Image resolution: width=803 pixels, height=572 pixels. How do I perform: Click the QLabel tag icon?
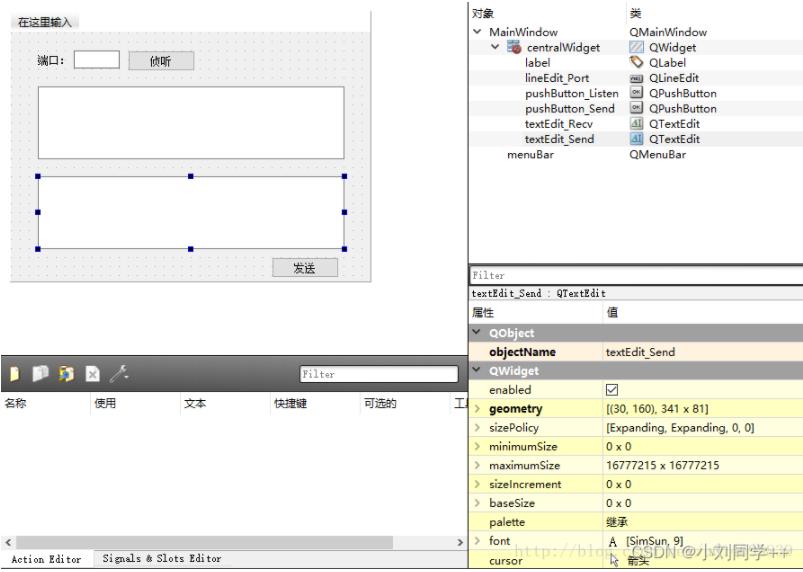click(x=636, y=62)
